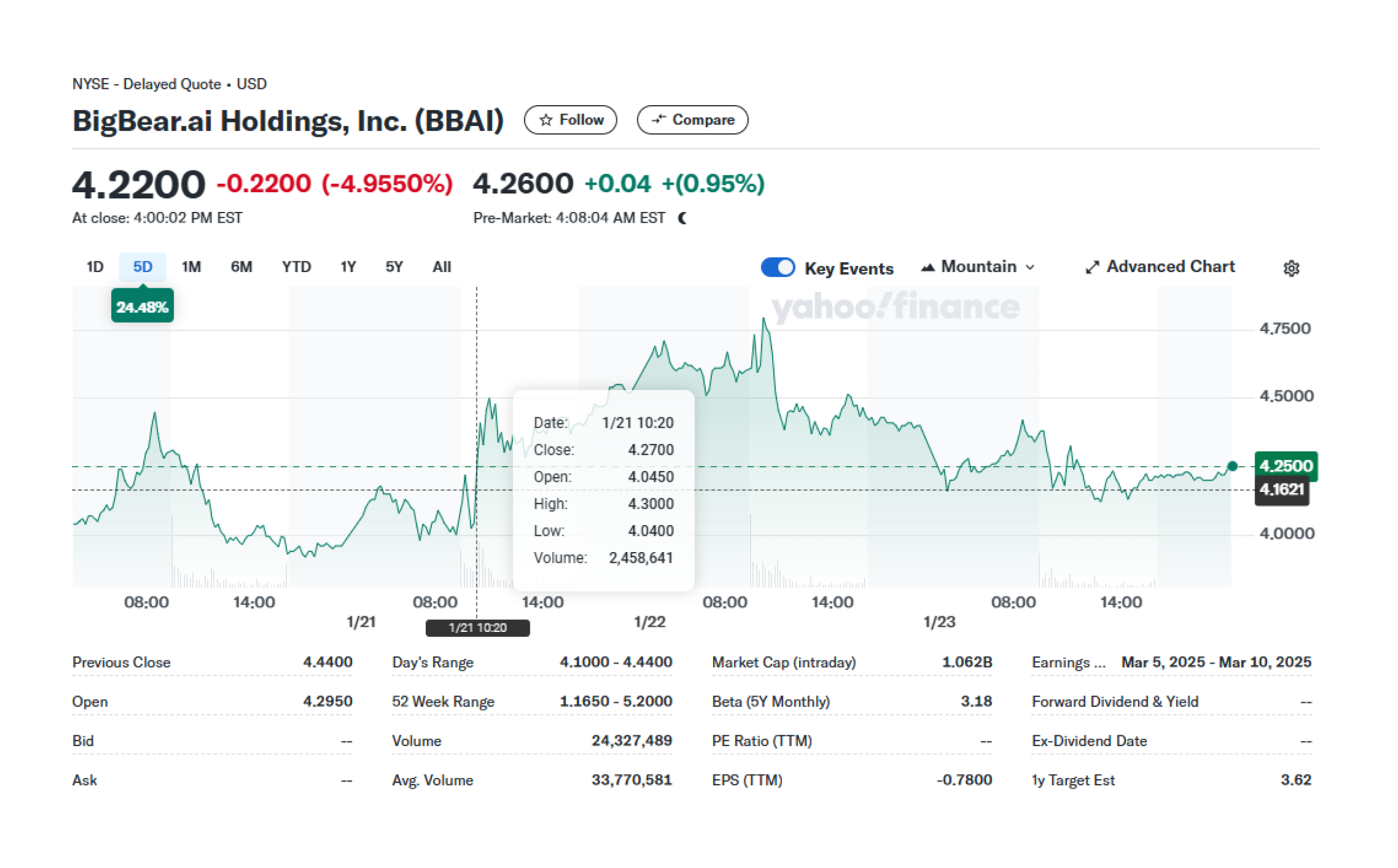
Task: Switch chart to 1M range
Action: (192, 268)
